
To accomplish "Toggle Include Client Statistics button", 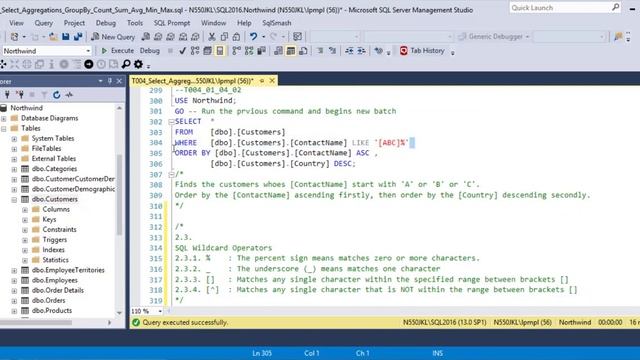I will point(262,51).
